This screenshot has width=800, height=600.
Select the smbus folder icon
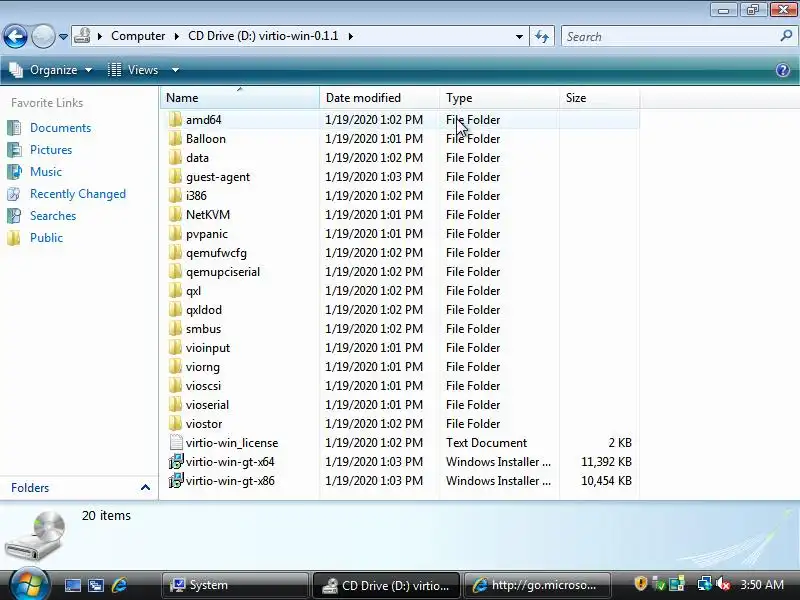[x=175, y=329]
